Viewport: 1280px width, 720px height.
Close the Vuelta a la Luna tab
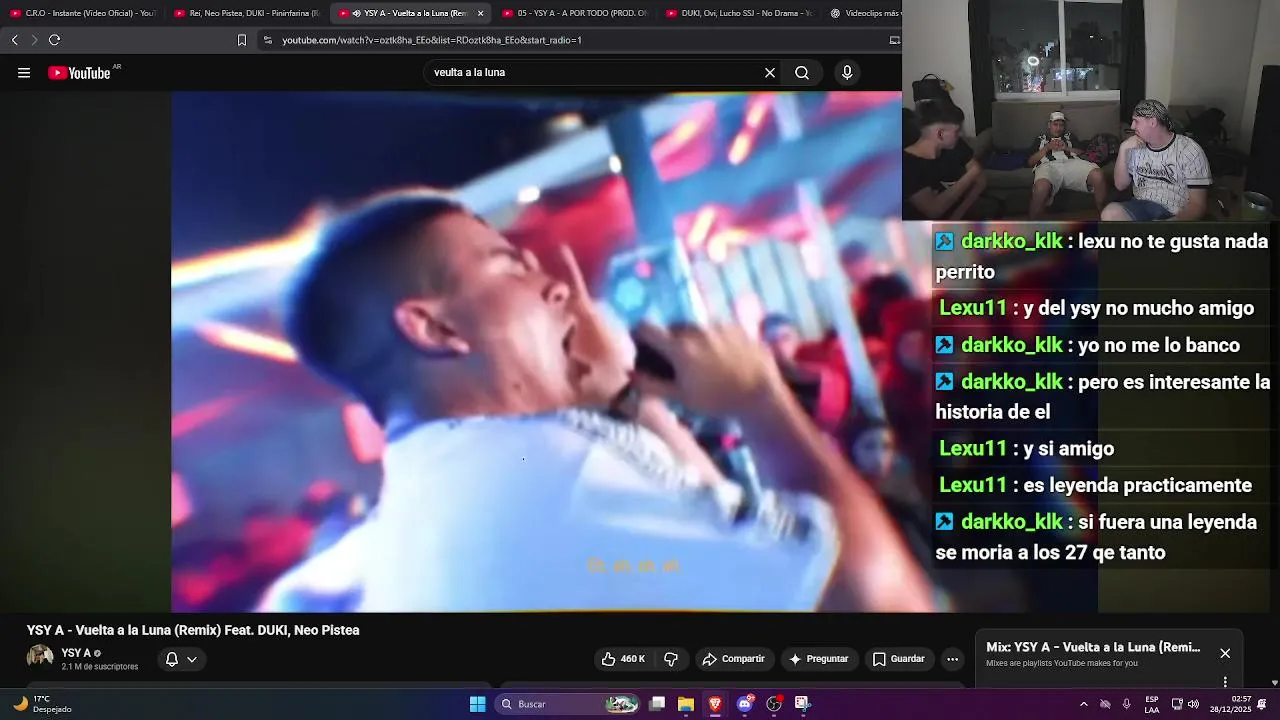pos(480,13)
